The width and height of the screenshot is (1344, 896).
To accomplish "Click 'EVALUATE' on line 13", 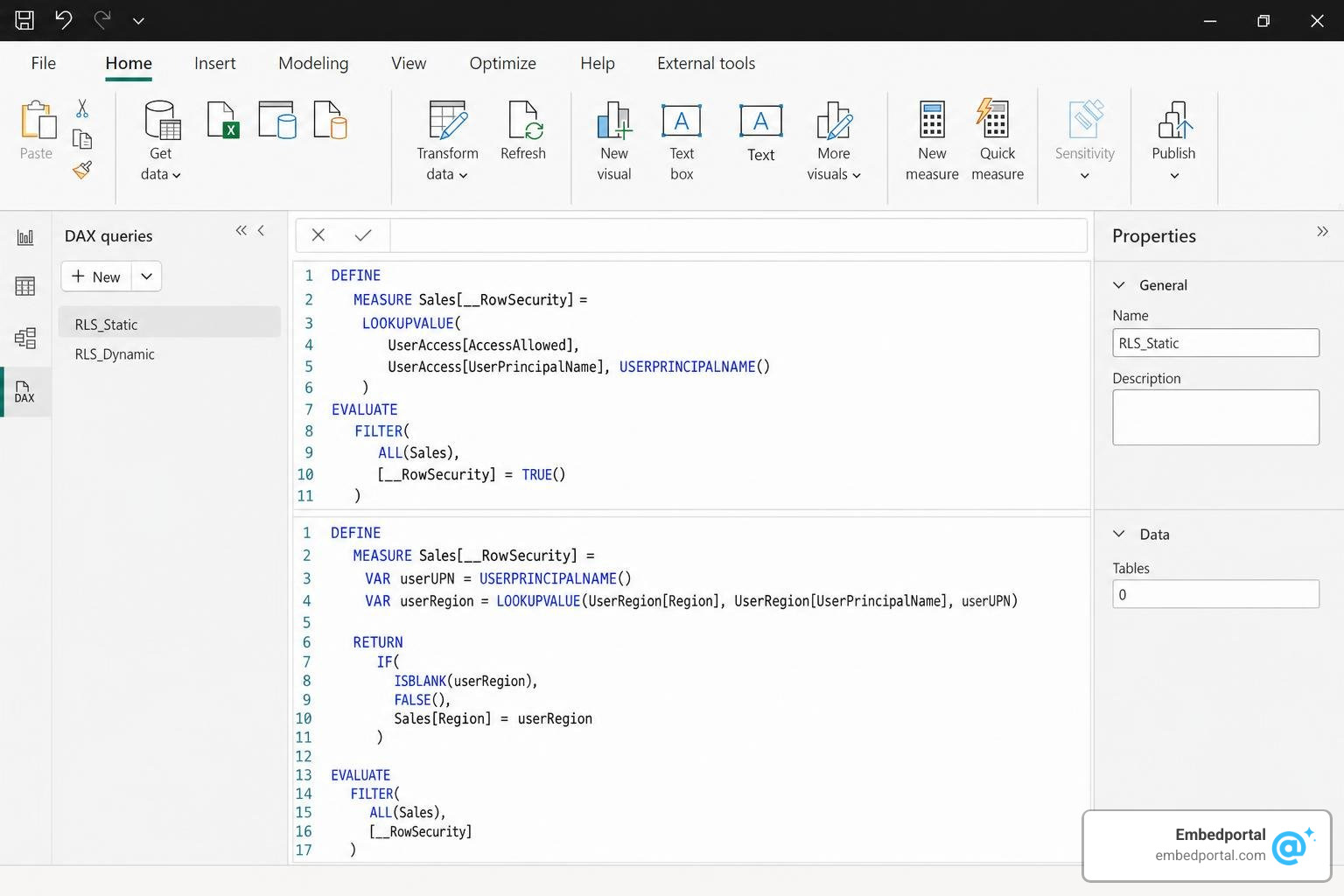I will [x=360, y=775].
